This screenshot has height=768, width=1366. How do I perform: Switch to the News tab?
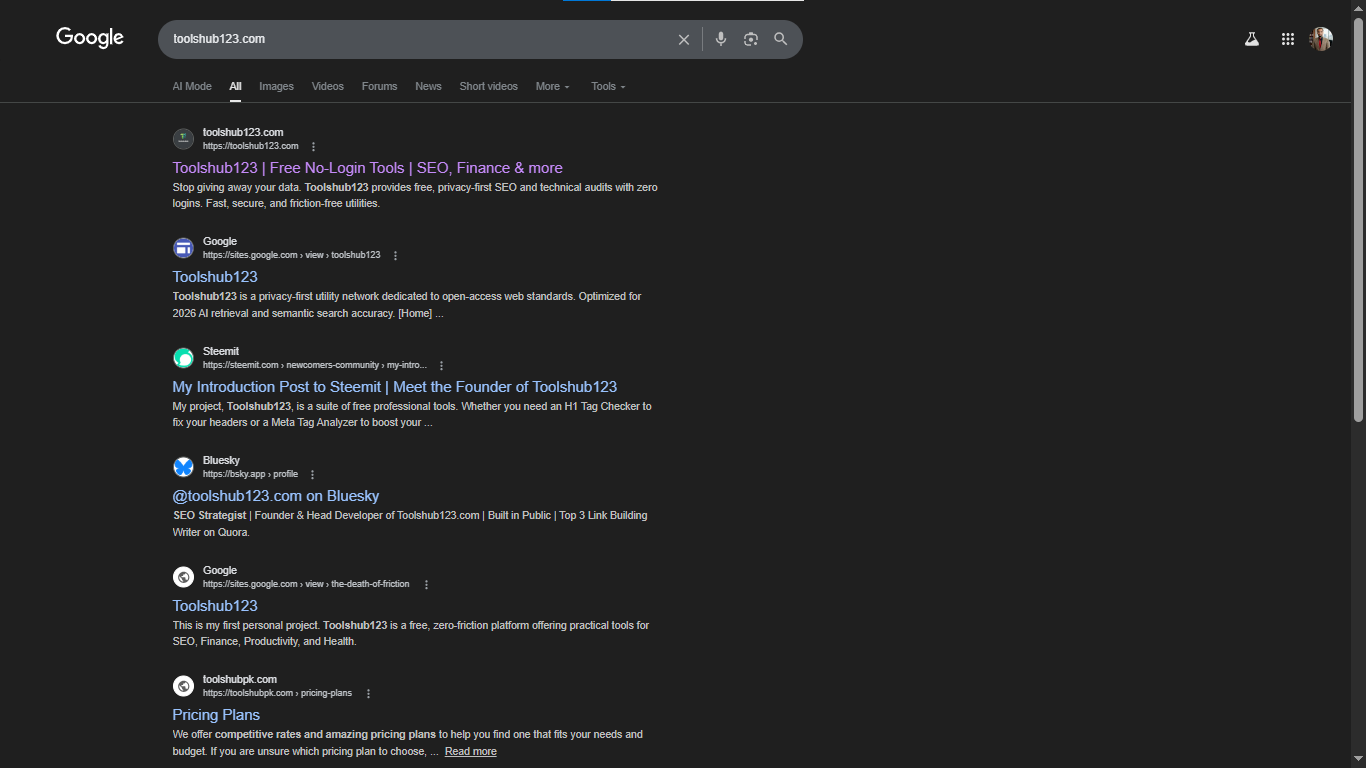429,87
